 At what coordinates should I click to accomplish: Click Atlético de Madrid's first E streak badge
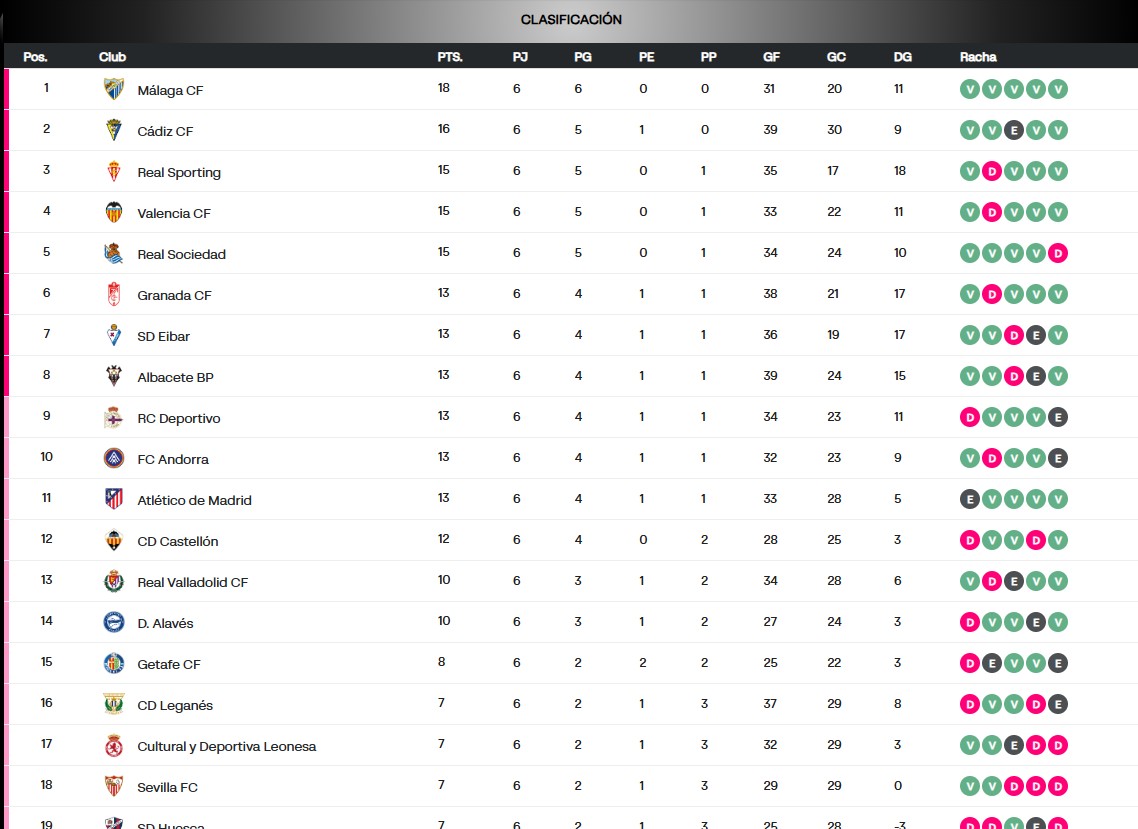coord(969,499)
